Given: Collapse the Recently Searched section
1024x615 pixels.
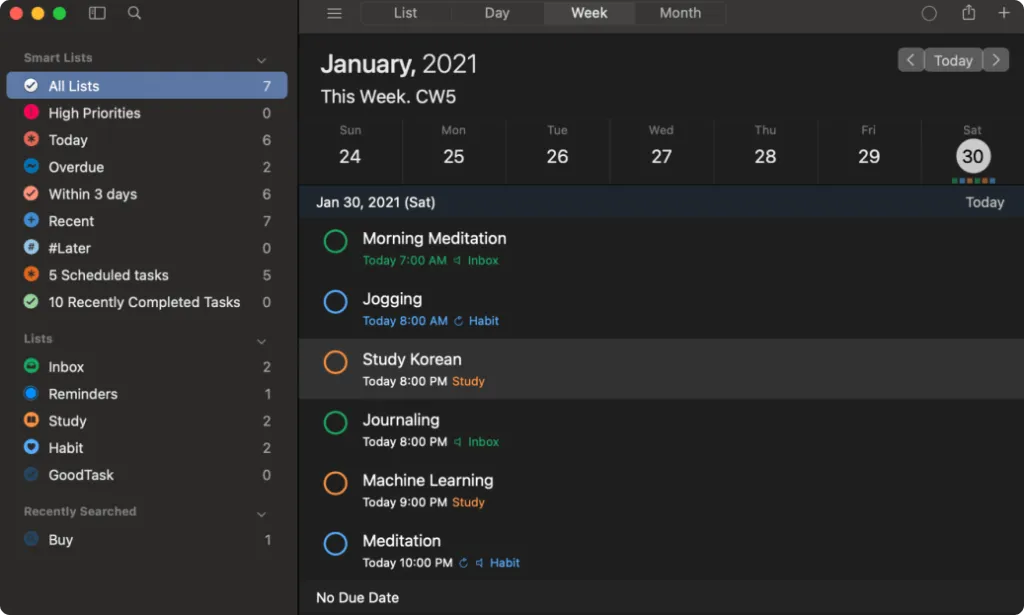Looking at the screenshot, I should [261, 512].
